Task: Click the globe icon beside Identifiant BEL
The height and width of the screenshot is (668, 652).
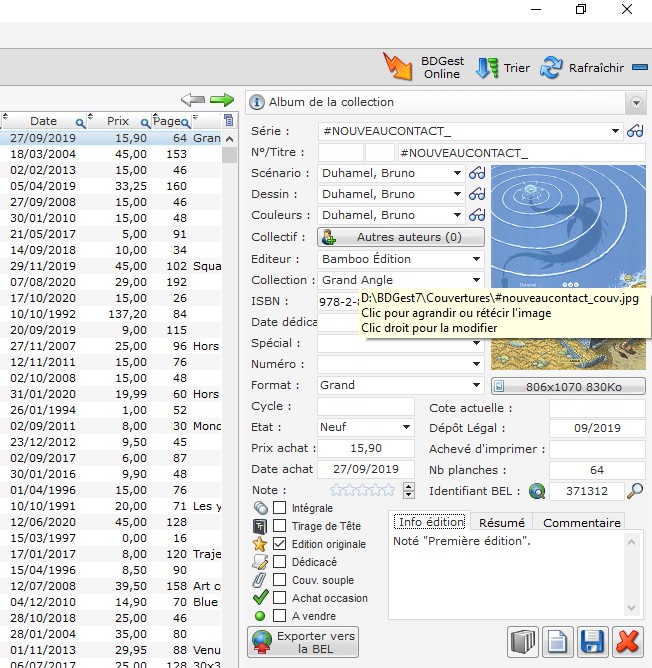Action: tap(537, 491)
